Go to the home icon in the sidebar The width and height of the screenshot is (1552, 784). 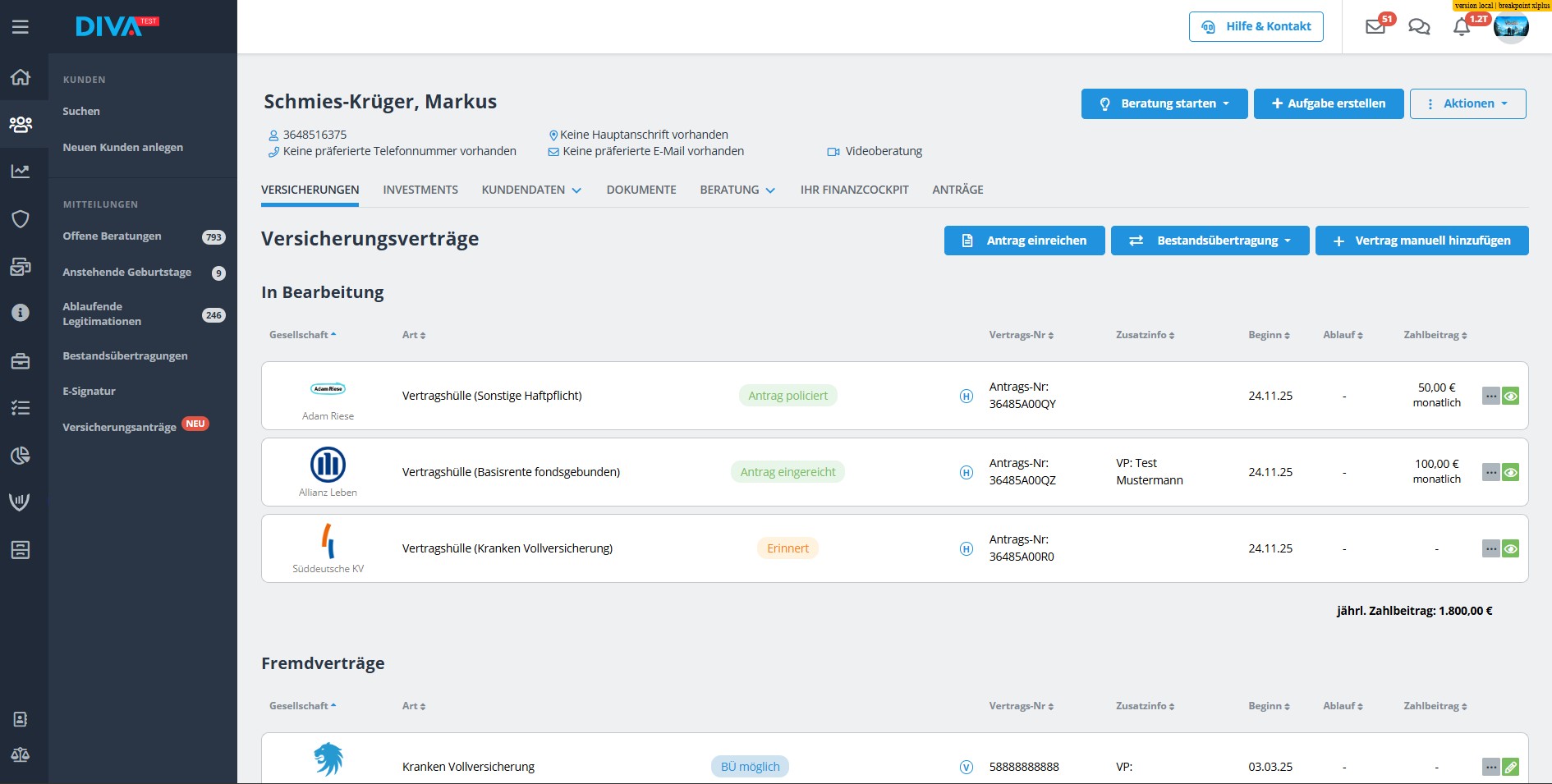(21, 77)
